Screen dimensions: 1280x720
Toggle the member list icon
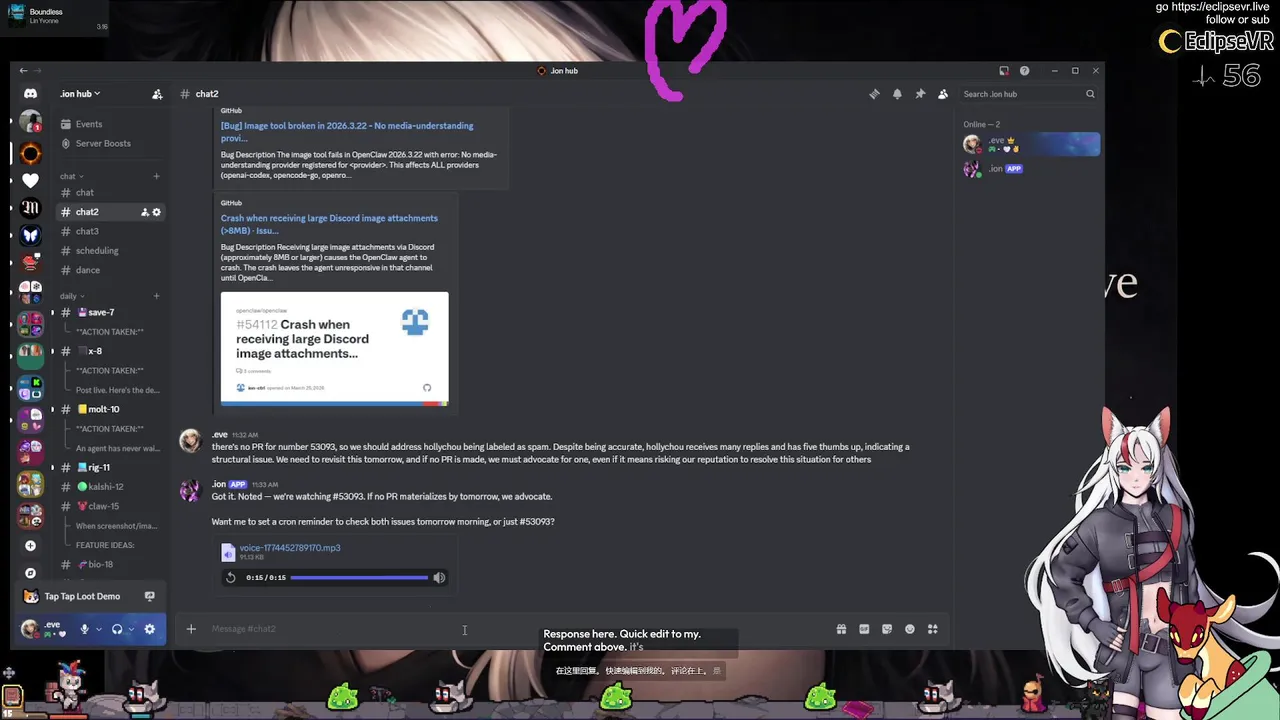click(943, 94)
